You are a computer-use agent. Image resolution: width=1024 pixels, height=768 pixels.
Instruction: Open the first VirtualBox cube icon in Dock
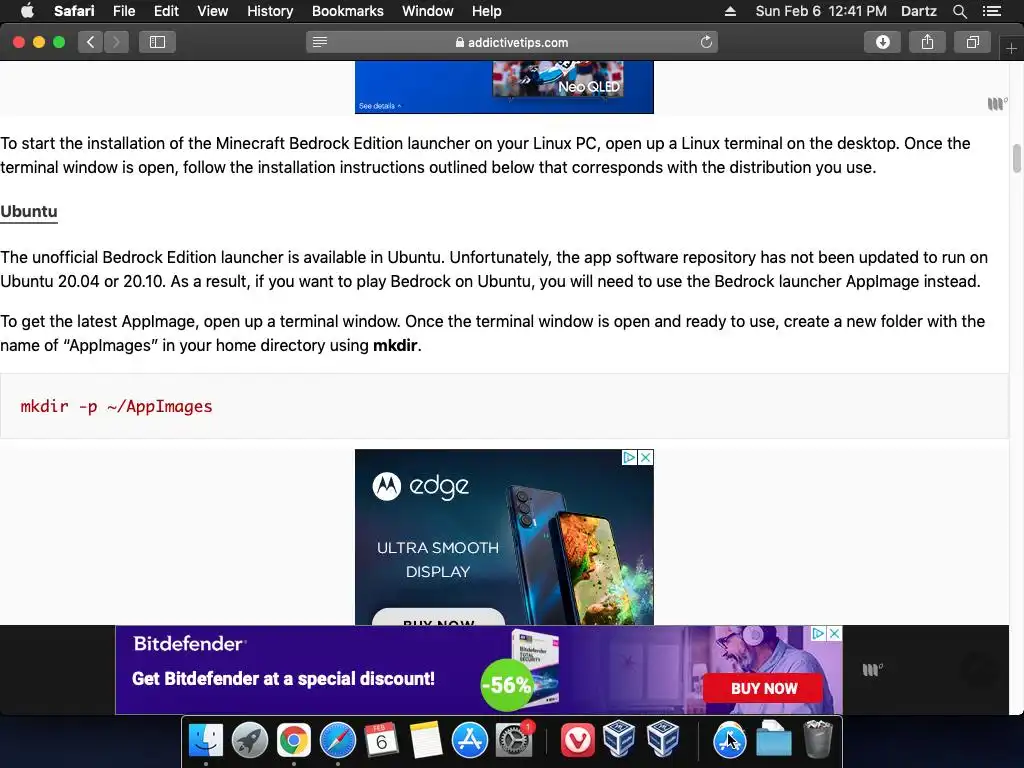[x=619, y=739]
